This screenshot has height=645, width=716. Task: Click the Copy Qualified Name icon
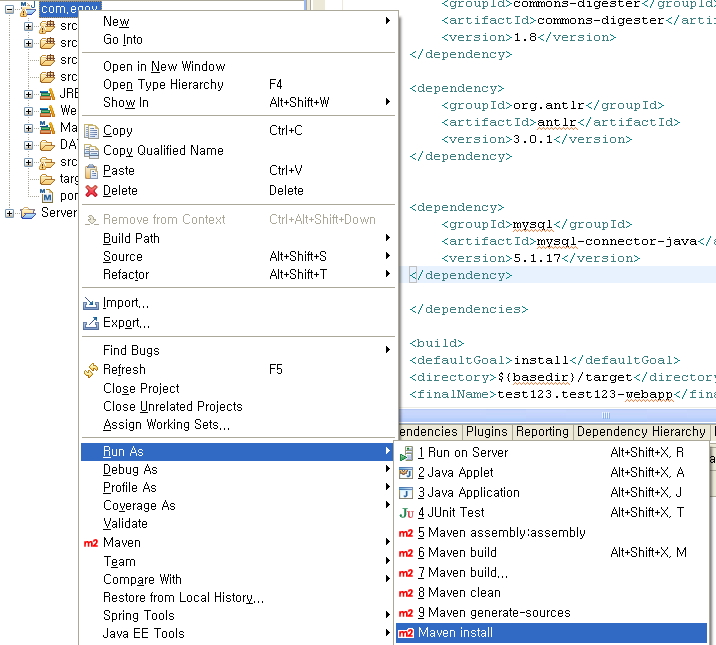pyautogui.click(x=91, y=151)
